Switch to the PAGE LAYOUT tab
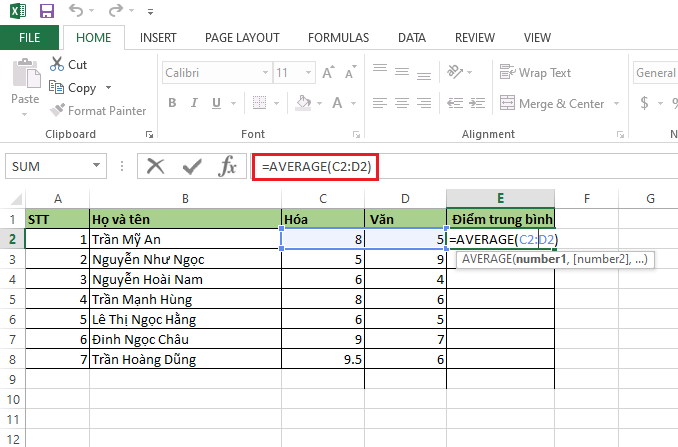678x447 pixels. click(242, 38)
